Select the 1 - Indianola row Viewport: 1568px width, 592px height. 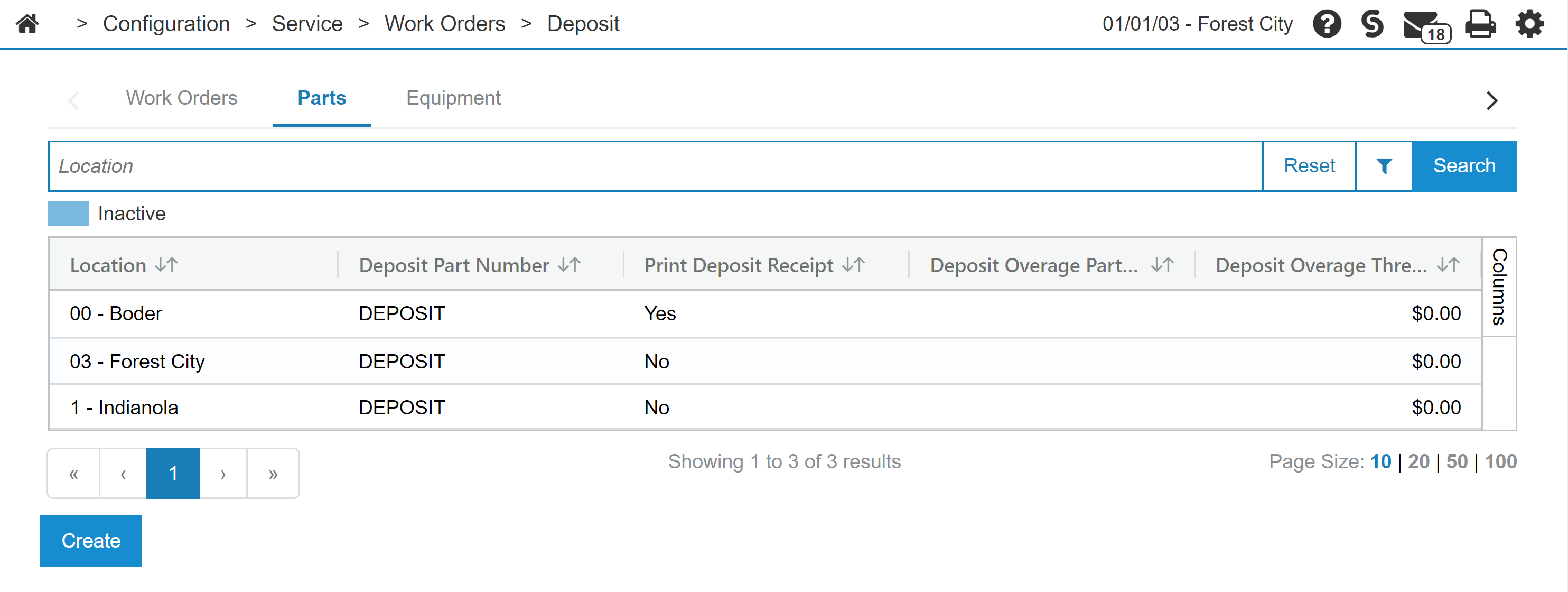click(765, 408)
